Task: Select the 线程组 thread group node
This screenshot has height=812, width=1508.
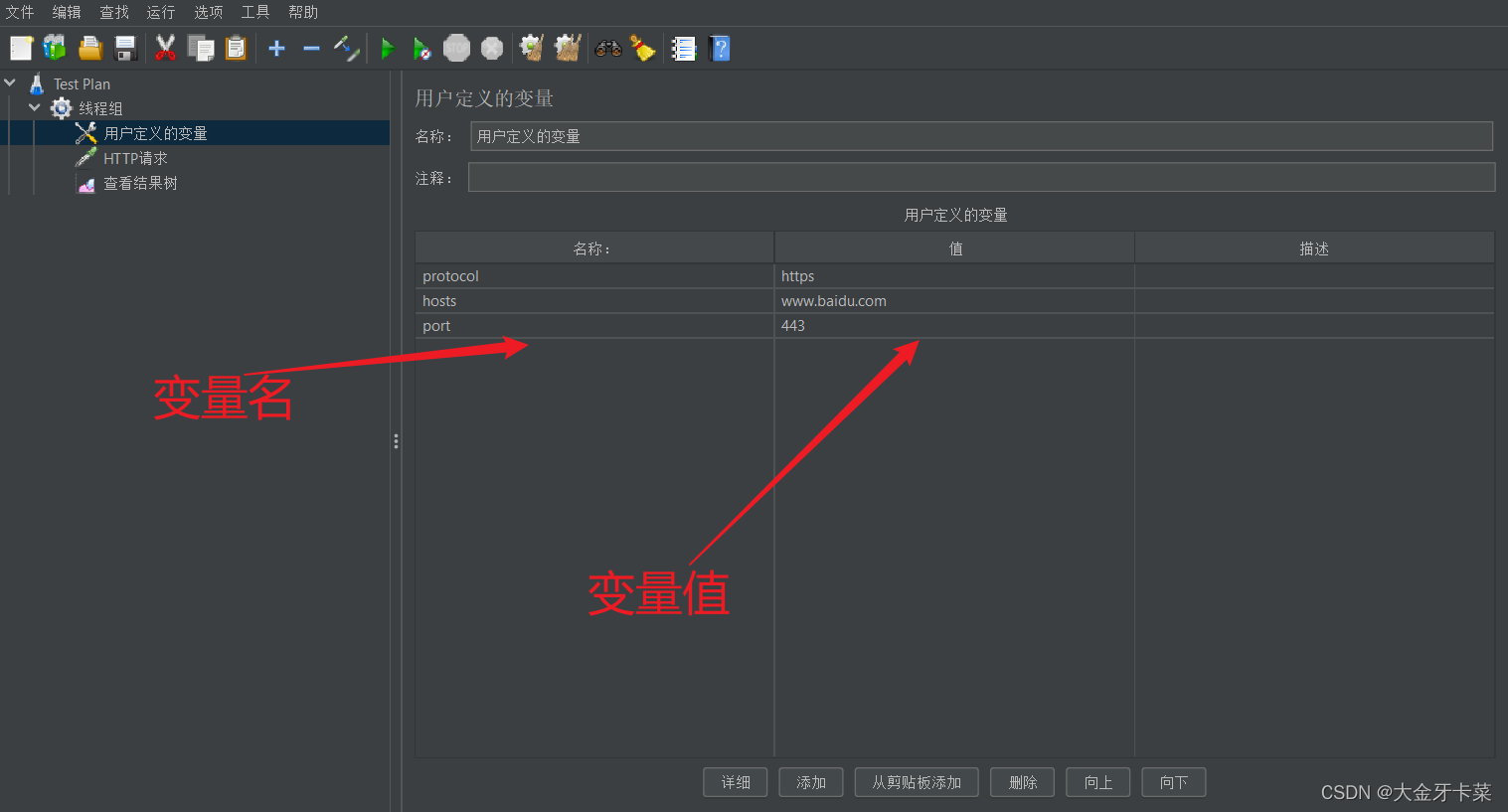Action: 100,108
